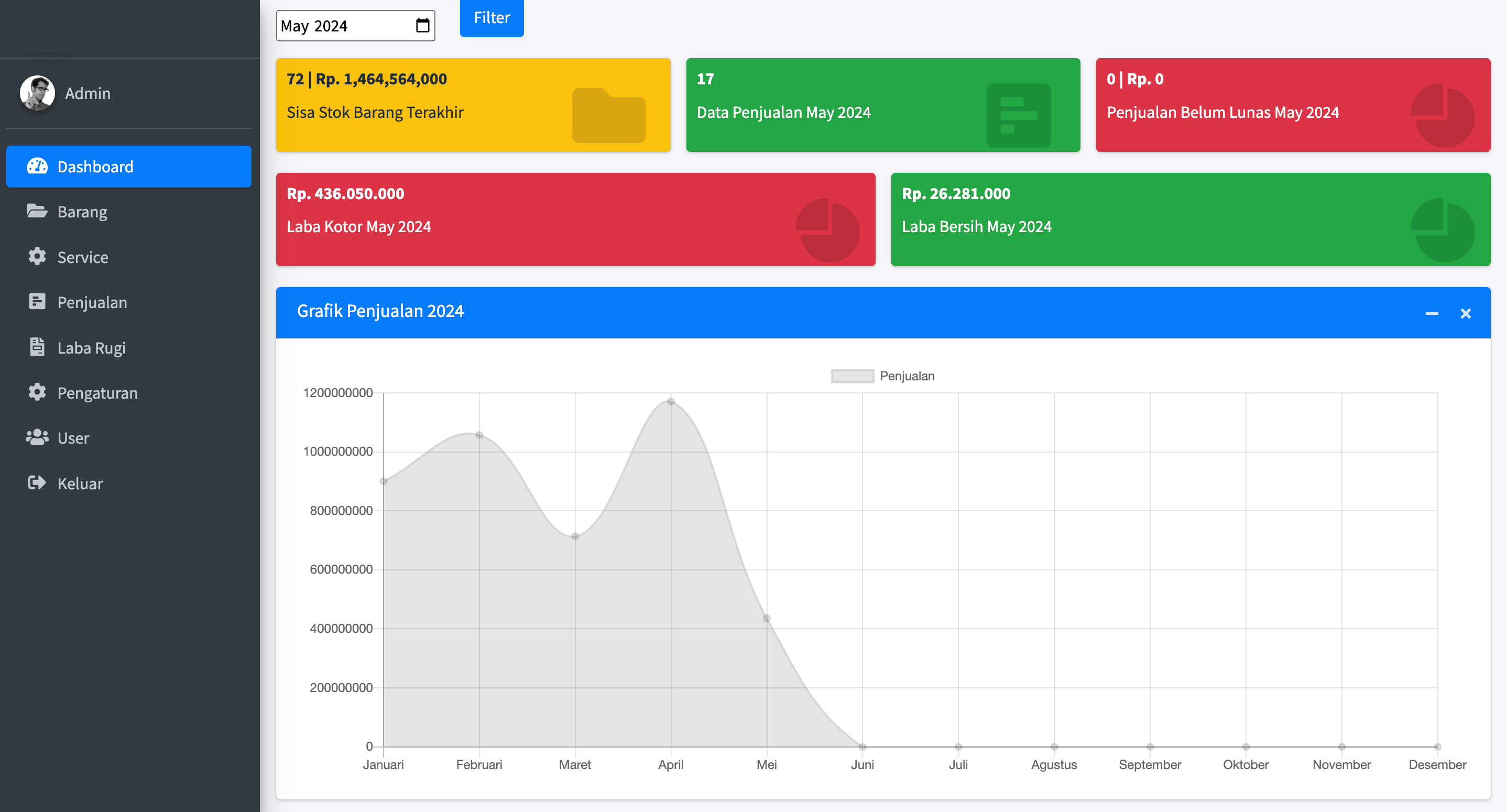This screenshot has height=812, width=1507.
Task: Click the Service gear icon
Action: [37, 257]
